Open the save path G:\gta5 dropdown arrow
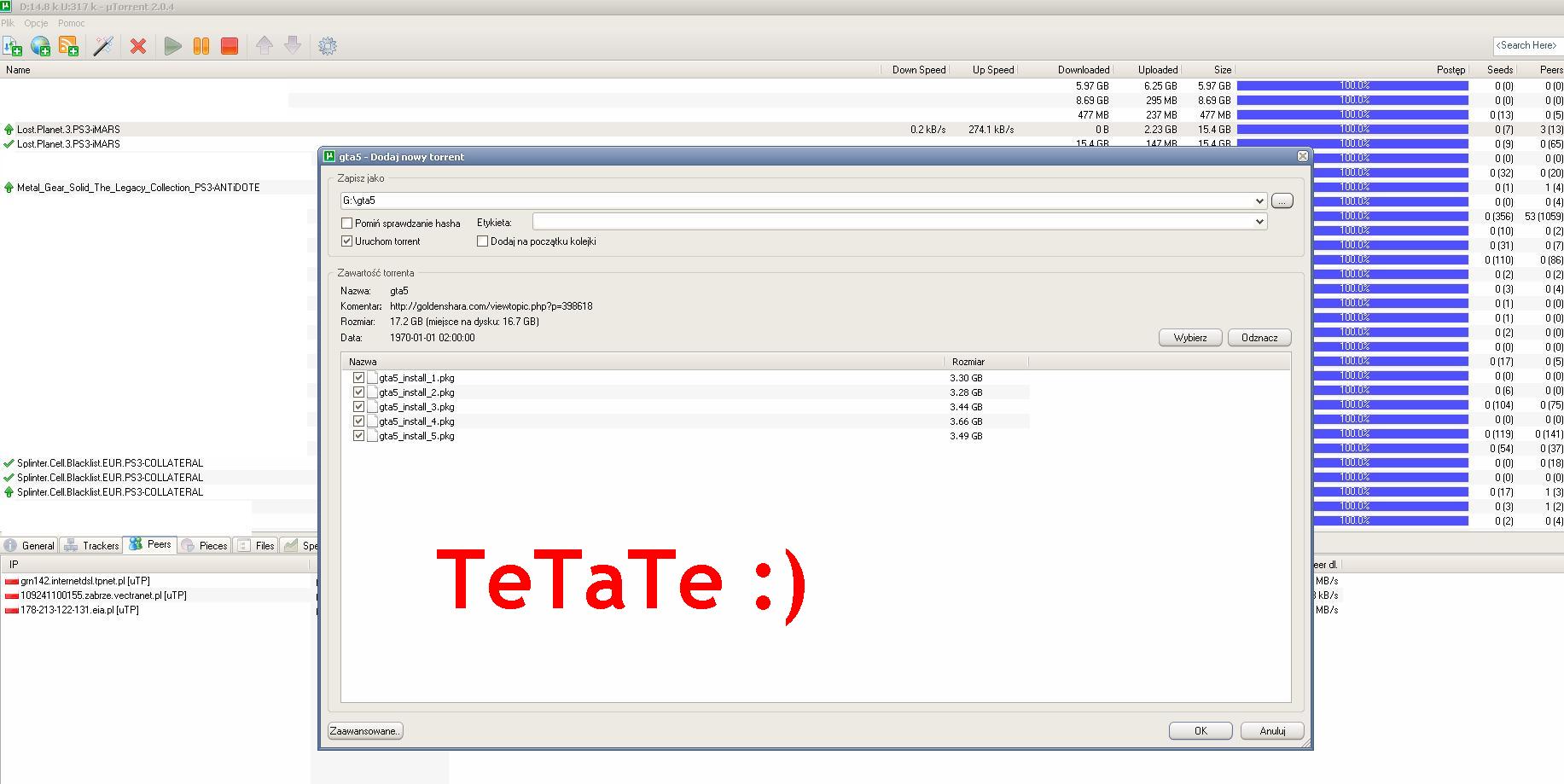The width and height of the screenshot is (1564, 784). (1259, 201)
